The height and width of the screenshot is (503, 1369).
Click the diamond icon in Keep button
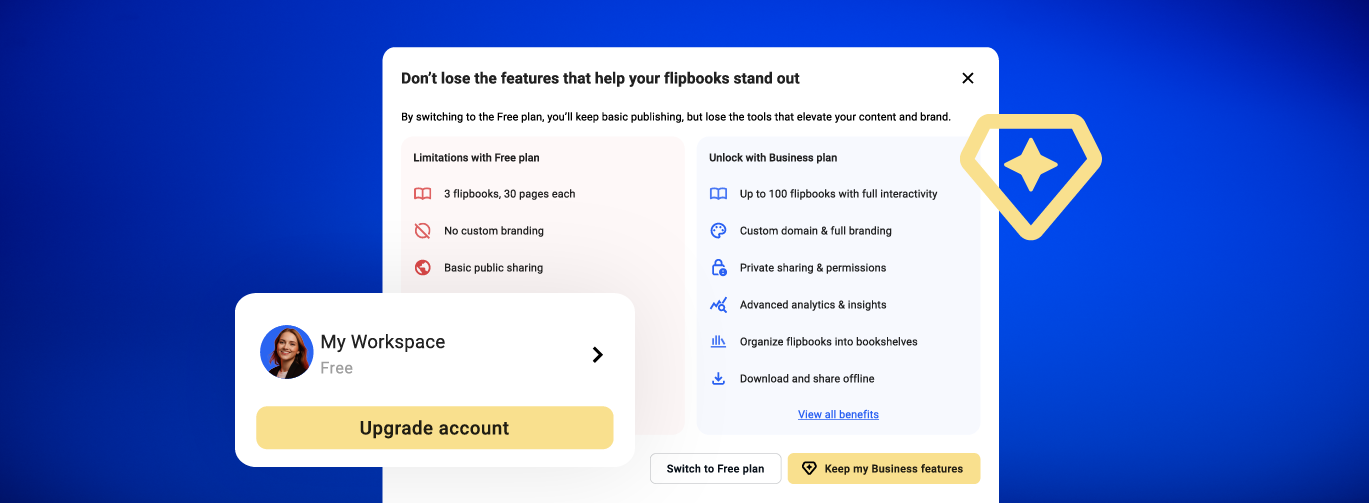(810, 469)
